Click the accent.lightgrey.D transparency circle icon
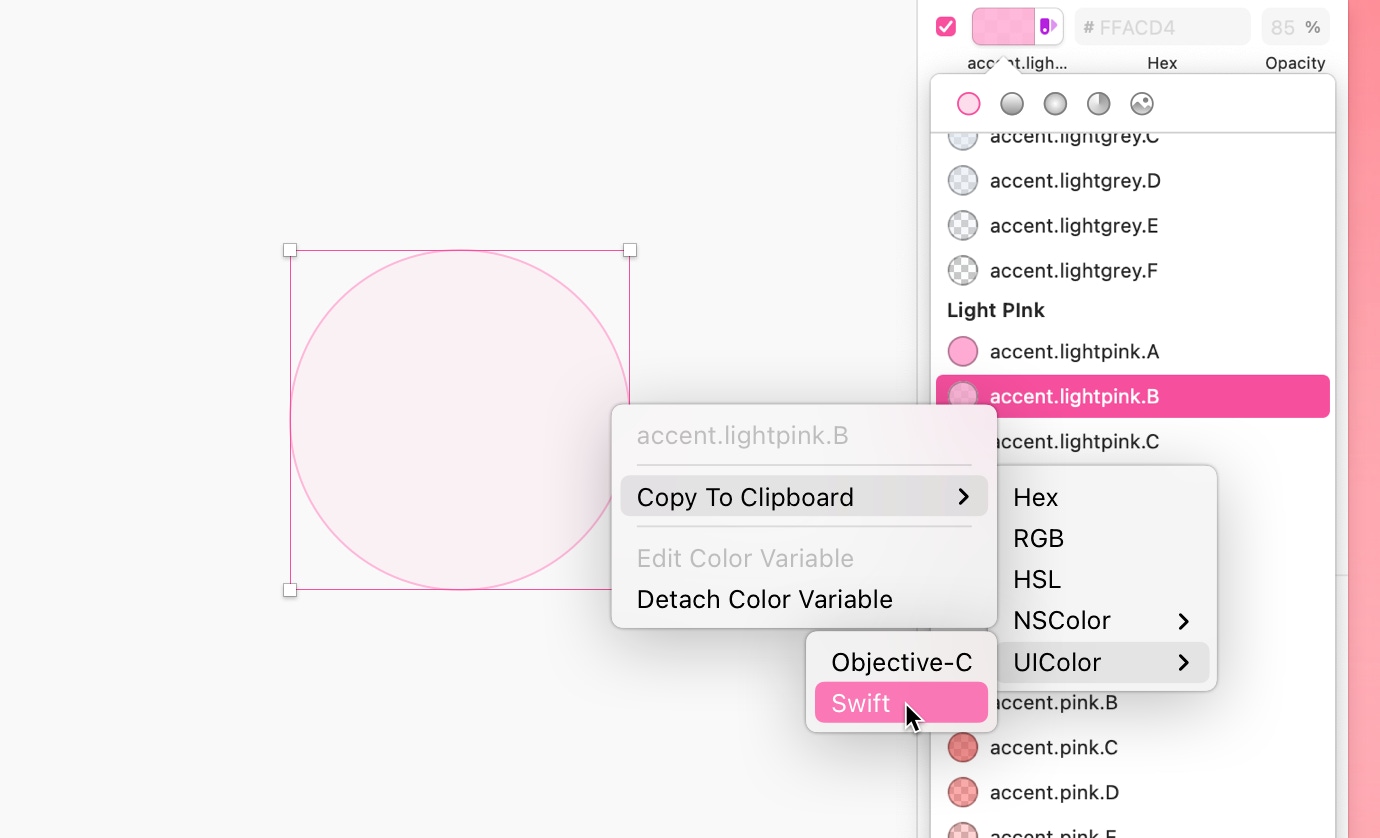The height and width of the screenshot is (838, 1380). [x=962, y=180]
